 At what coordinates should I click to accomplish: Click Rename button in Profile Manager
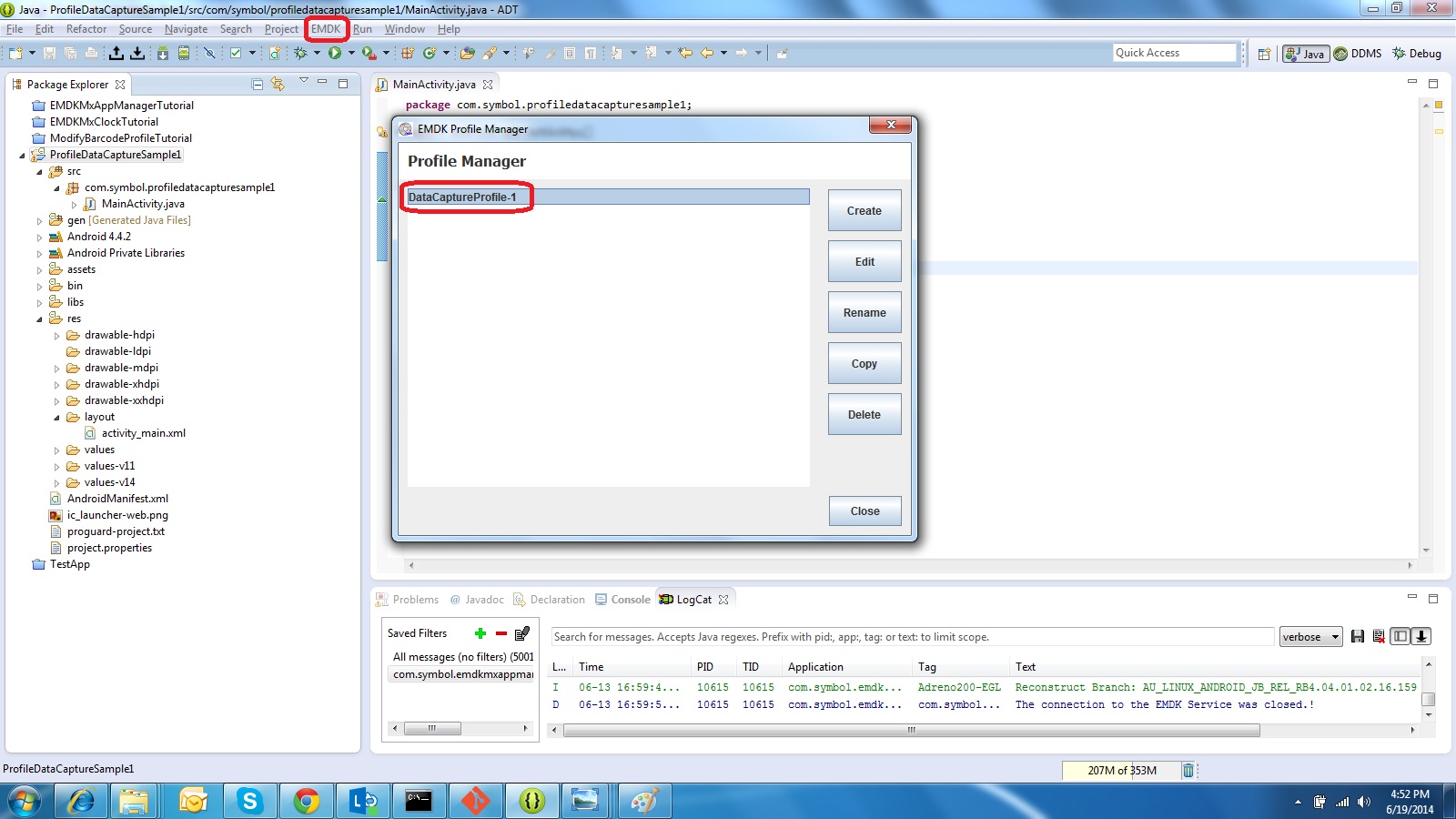pos(864,312)
